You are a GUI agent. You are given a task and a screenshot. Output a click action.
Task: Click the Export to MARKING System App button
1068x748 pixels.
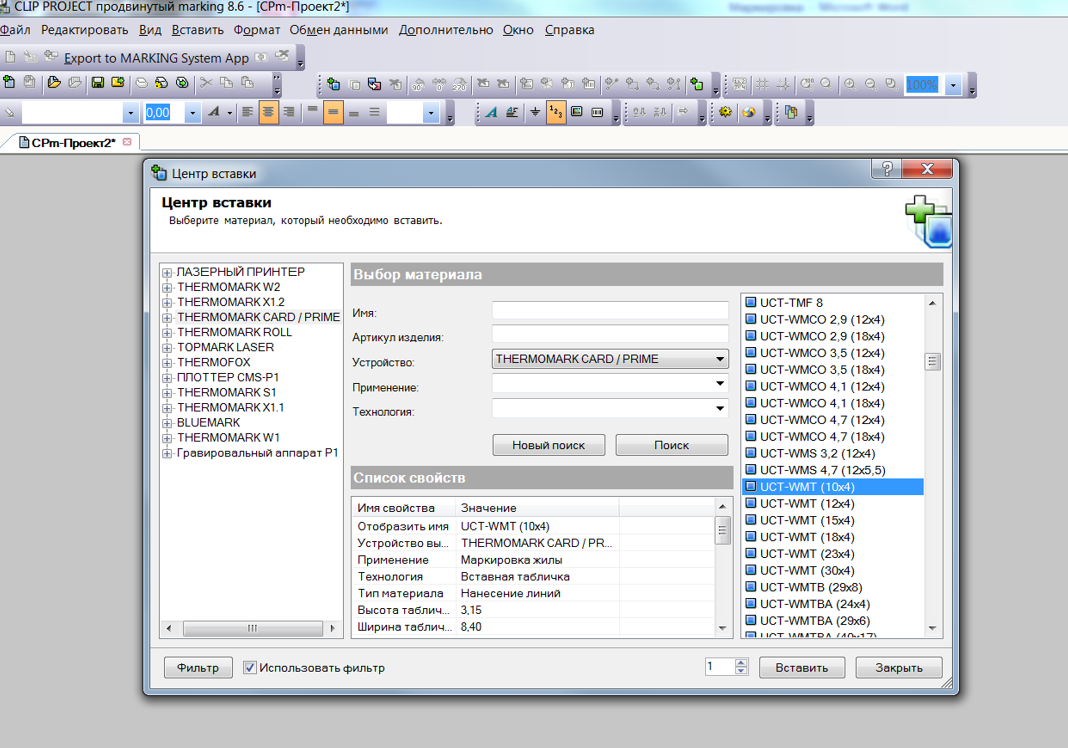tap(156, 58)
